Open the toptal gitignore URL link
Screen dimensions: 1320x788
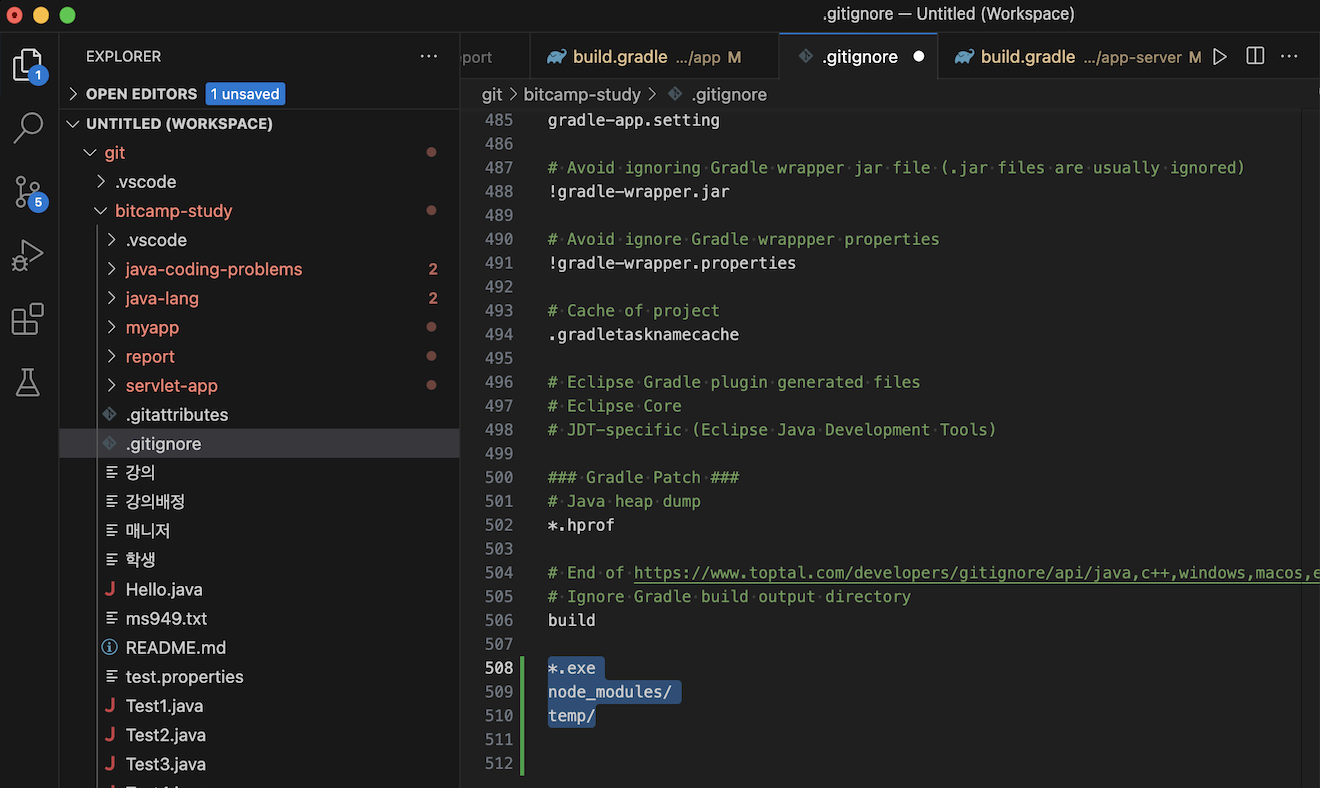pos(977,573)
